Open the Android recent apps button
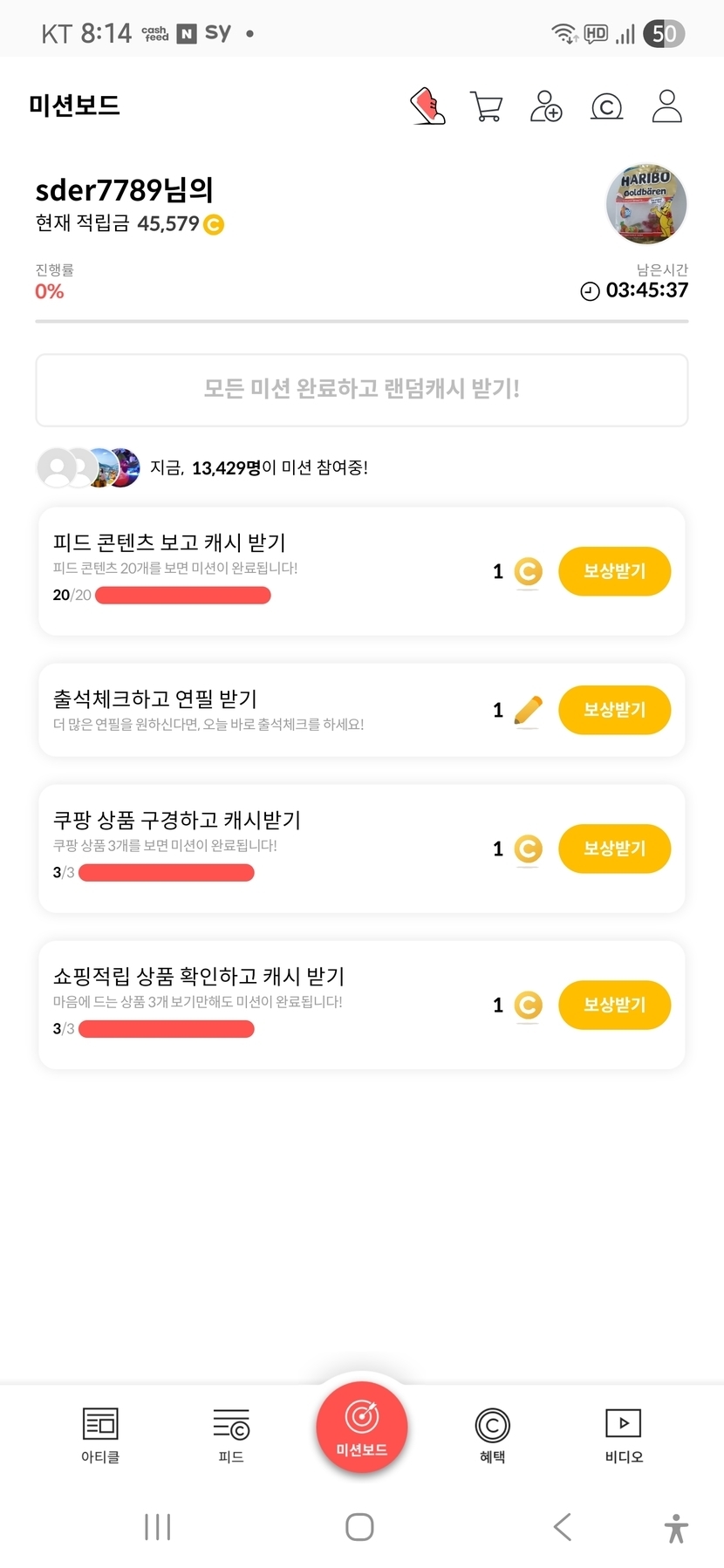 [x=157, y=1527]
